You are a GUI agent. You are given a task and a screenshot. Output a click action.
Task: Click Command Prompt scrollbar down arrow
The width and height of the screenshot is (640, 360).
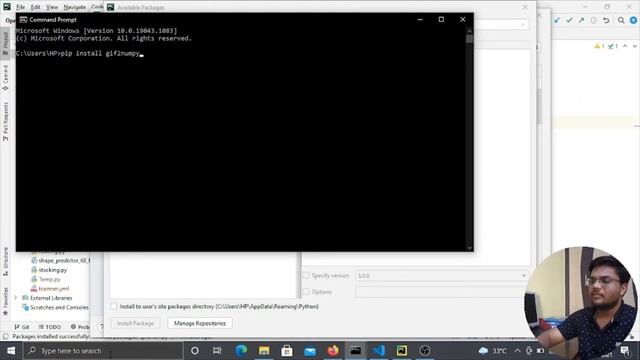[469, 247]
